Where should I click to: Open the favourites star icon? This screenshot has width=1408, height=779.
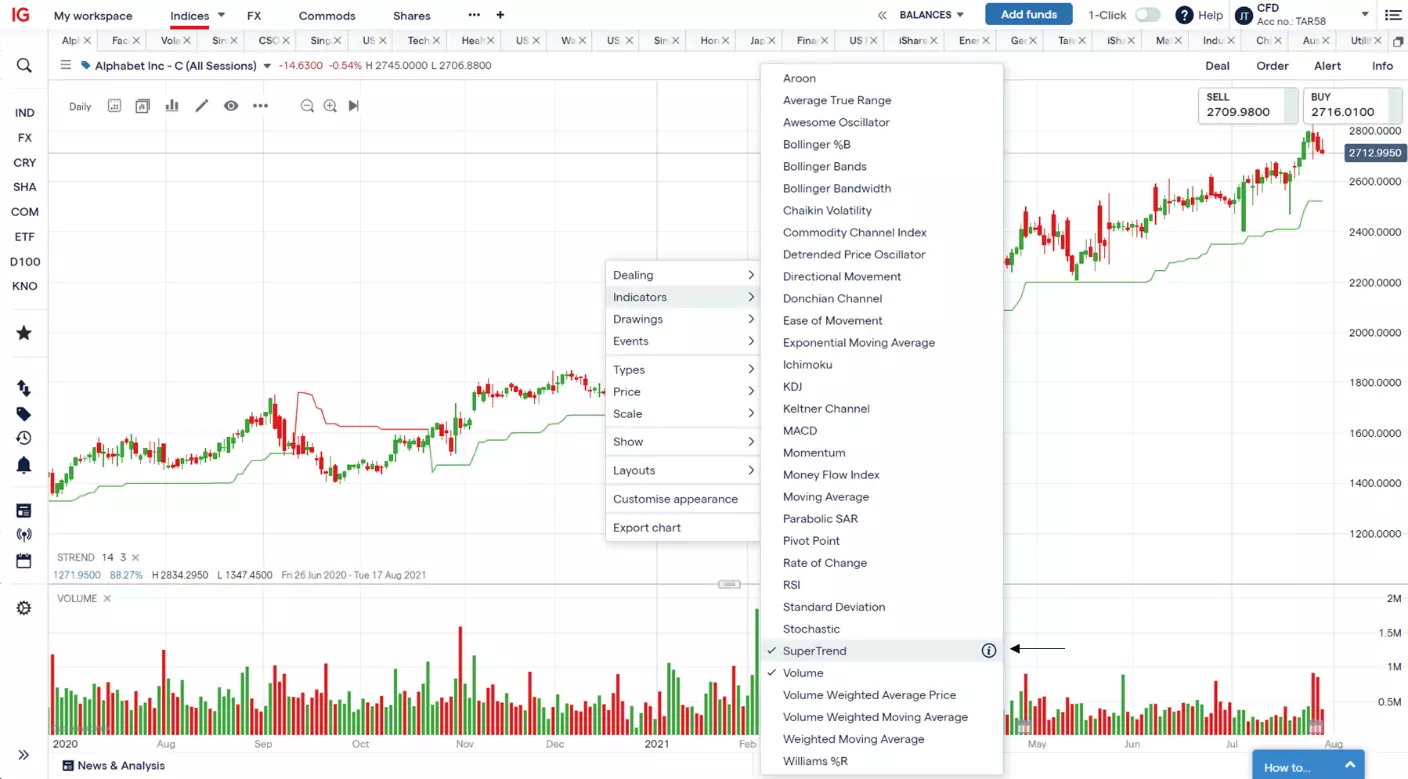coord(24,333)
